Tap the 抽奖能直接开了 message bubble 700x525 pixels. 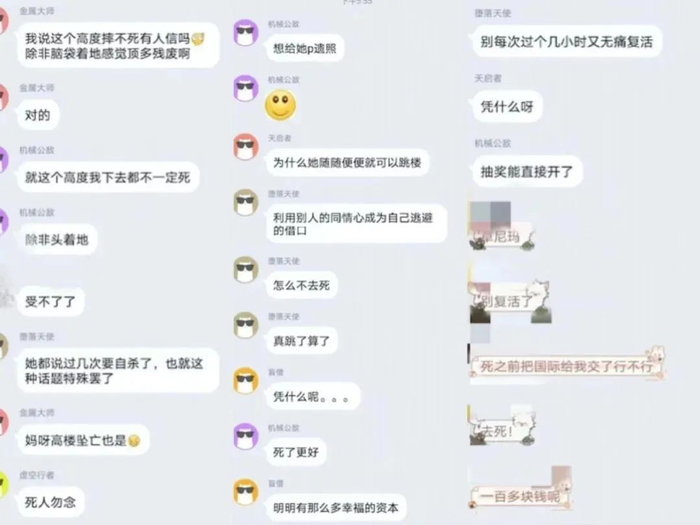[x=527, y=171]
